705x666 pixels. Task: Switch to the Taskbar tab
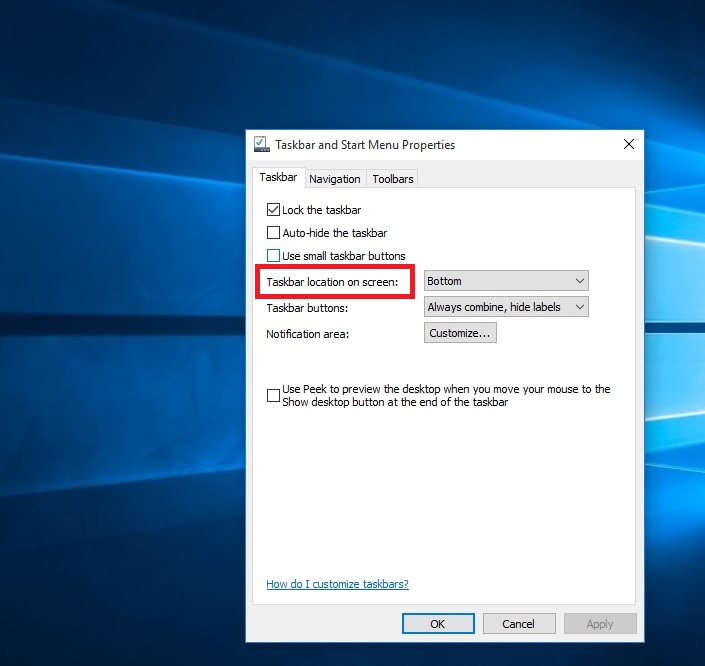click(x=278, y=177)
